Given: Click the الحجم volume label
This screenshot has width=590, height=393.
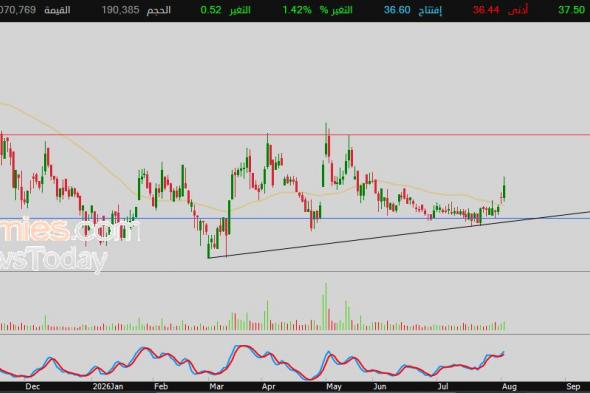Looking at the screenshot, I should click(x=158, y=10).
